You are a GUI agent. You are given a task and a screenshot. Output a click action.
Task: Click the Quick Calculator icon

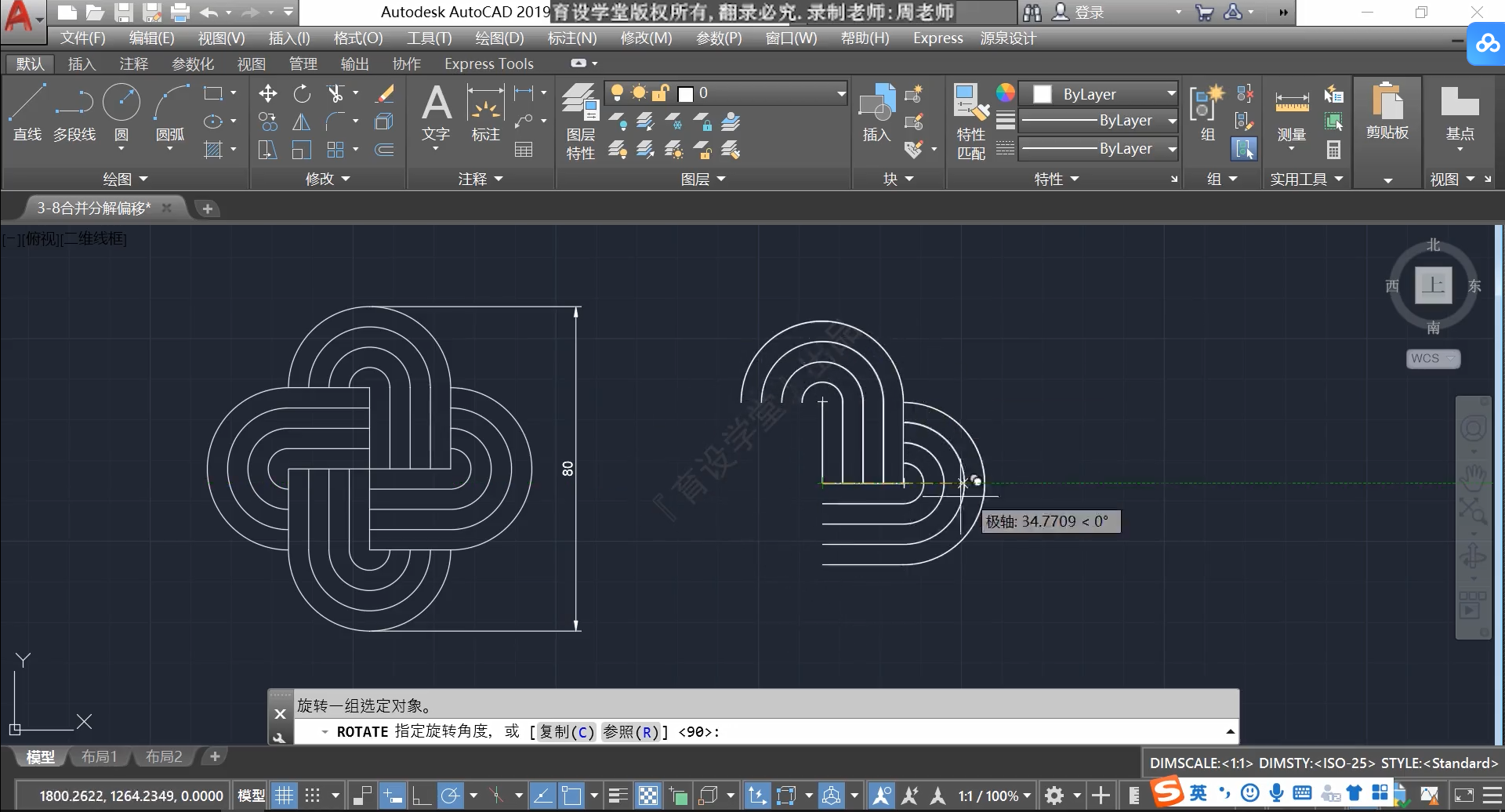[x=1333, y=150]
